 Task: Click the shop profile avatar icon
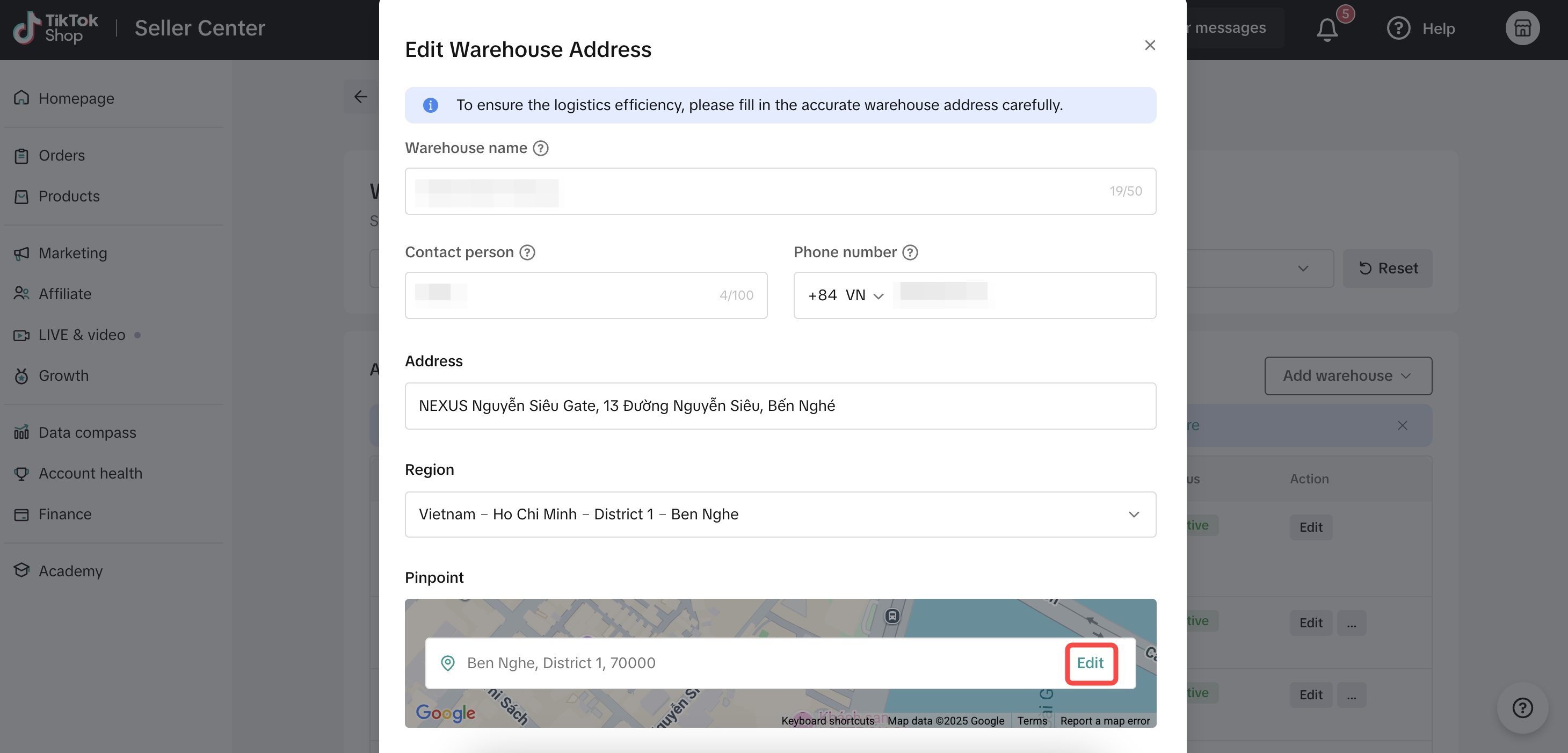pos(1522,28)
